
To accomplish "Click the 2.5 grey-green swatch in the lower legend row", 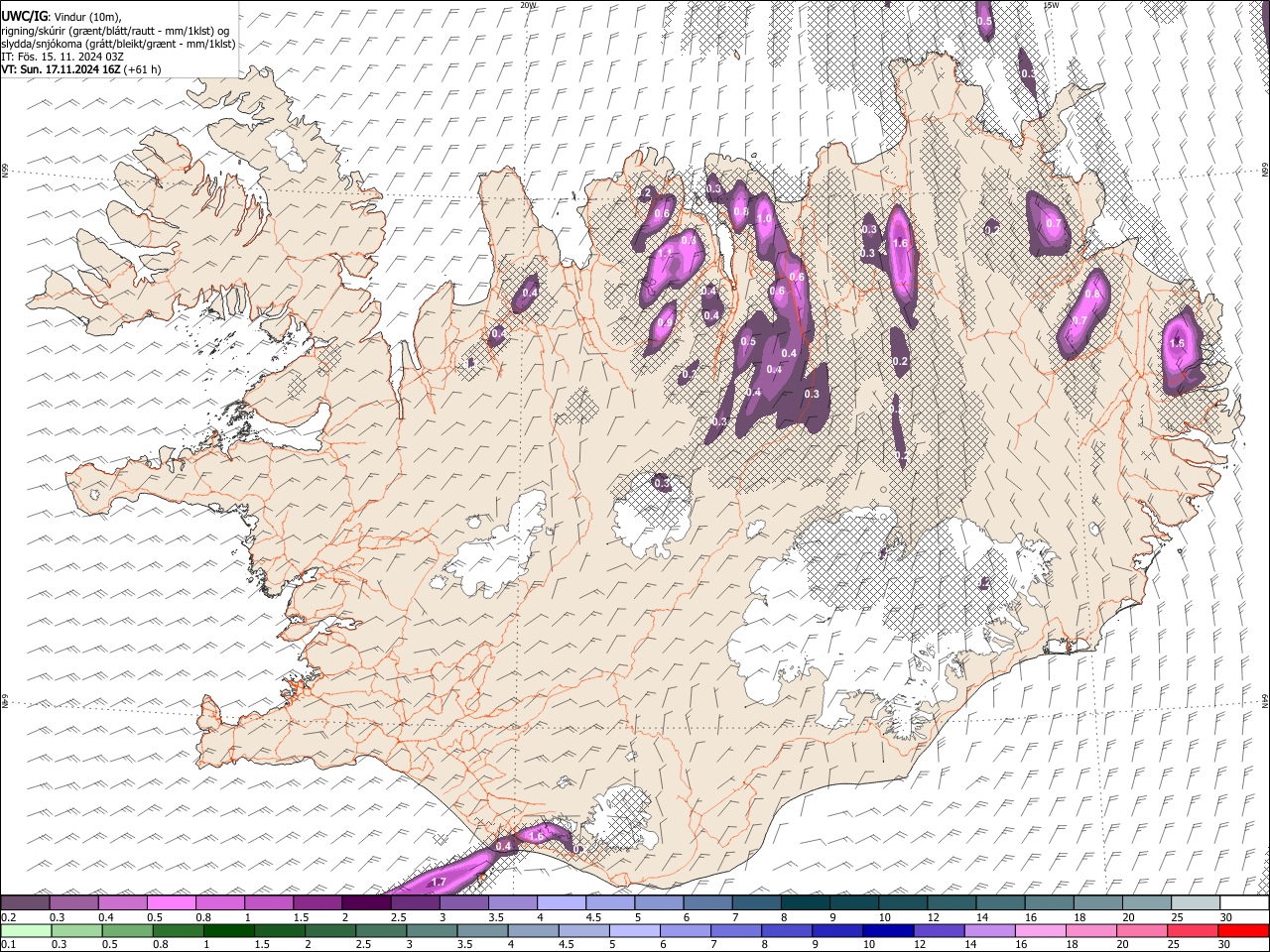I will pyautogui.click(x=381, y=930).
